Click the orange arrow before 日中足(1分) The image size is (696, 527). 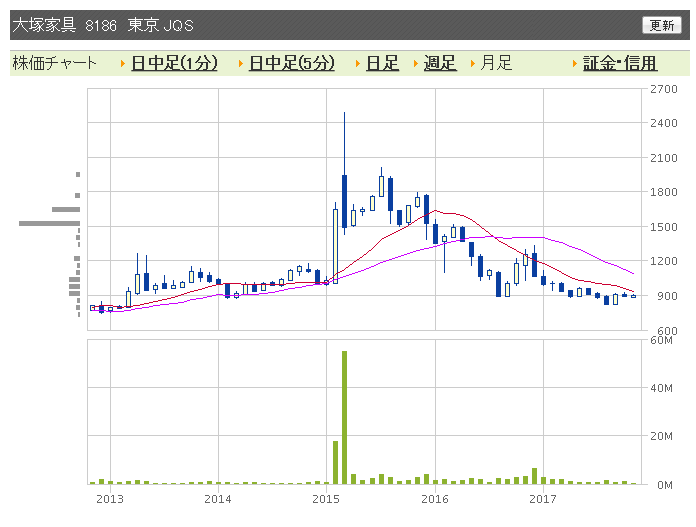pos(123,63)
